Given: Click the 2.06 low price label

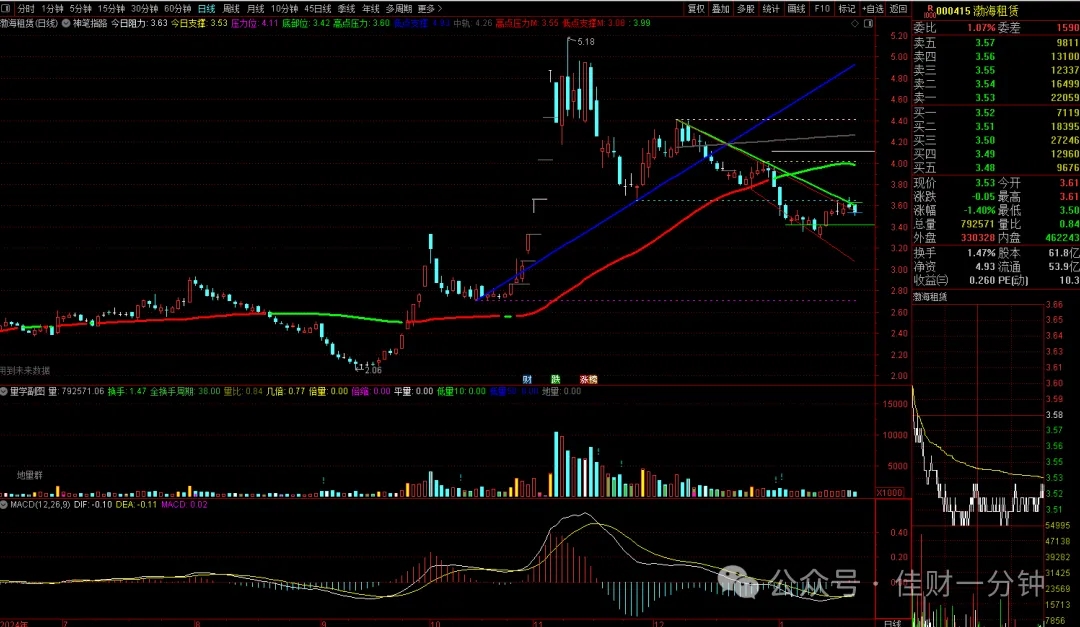Looking at the screenshot, I should click(373, 370).
